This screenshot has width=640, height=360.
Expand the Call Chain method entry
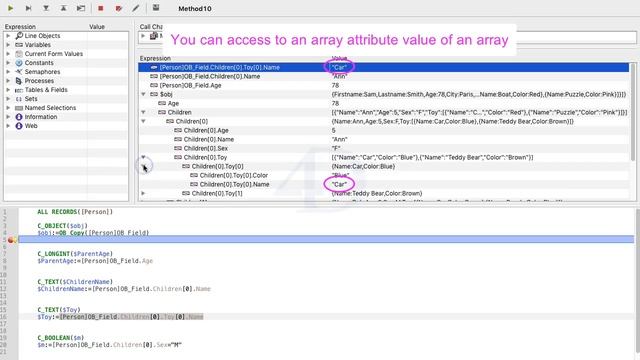click(x=143, y=36)
